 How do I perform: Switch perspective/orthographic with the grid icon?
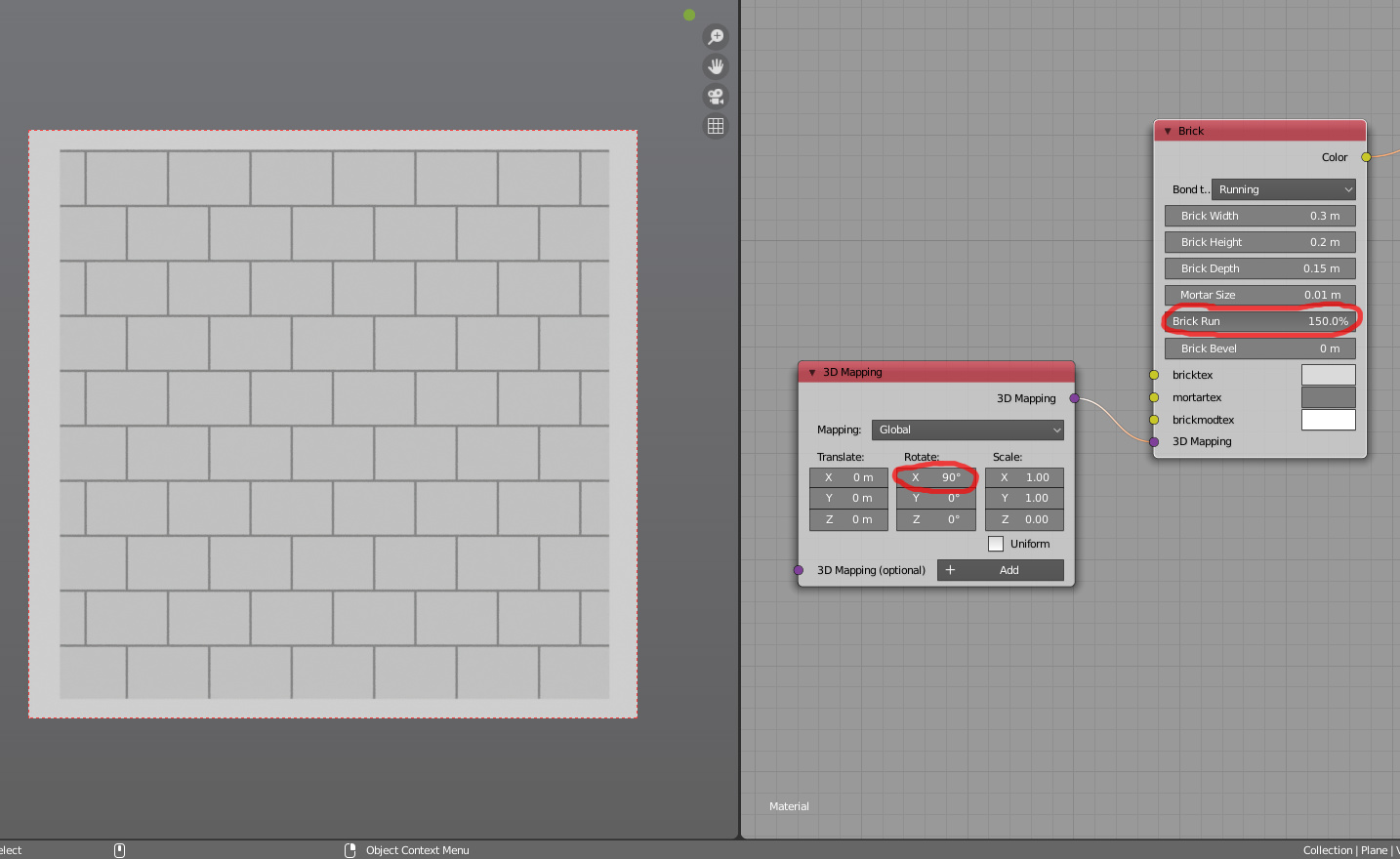(716, 126)
